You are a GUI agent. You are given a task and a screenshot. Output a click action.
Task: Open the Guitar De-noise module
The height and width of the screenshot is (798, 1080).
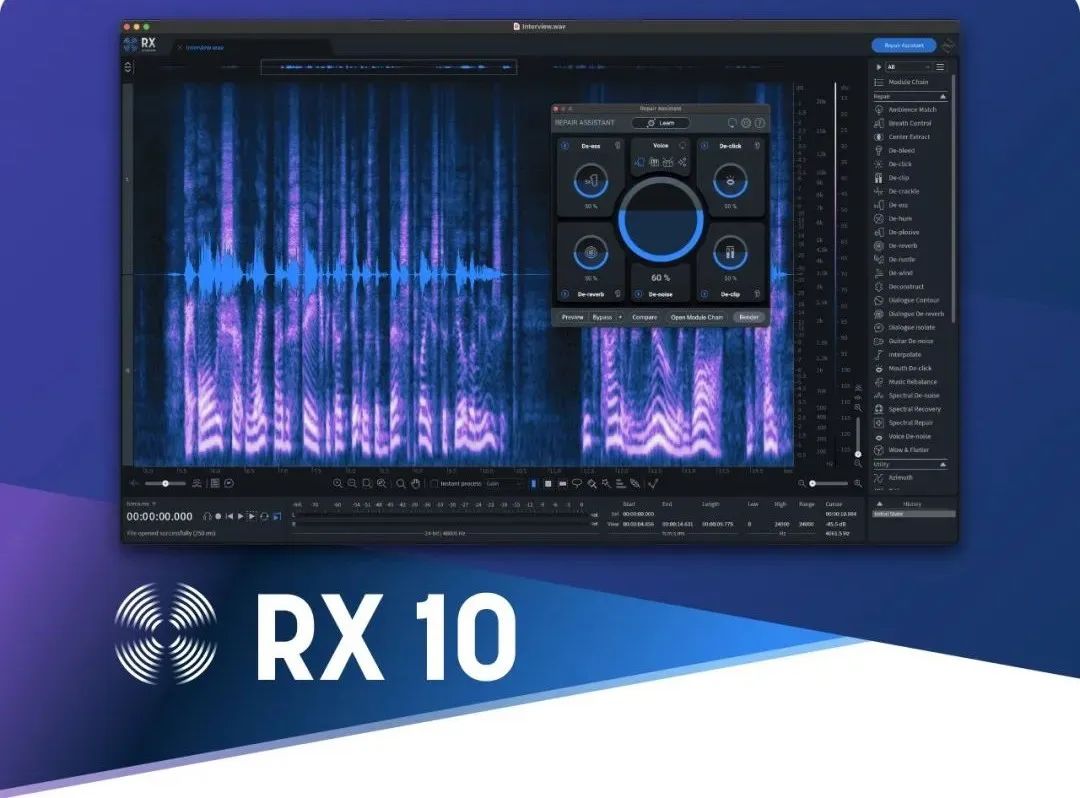(x=904, y=342)
